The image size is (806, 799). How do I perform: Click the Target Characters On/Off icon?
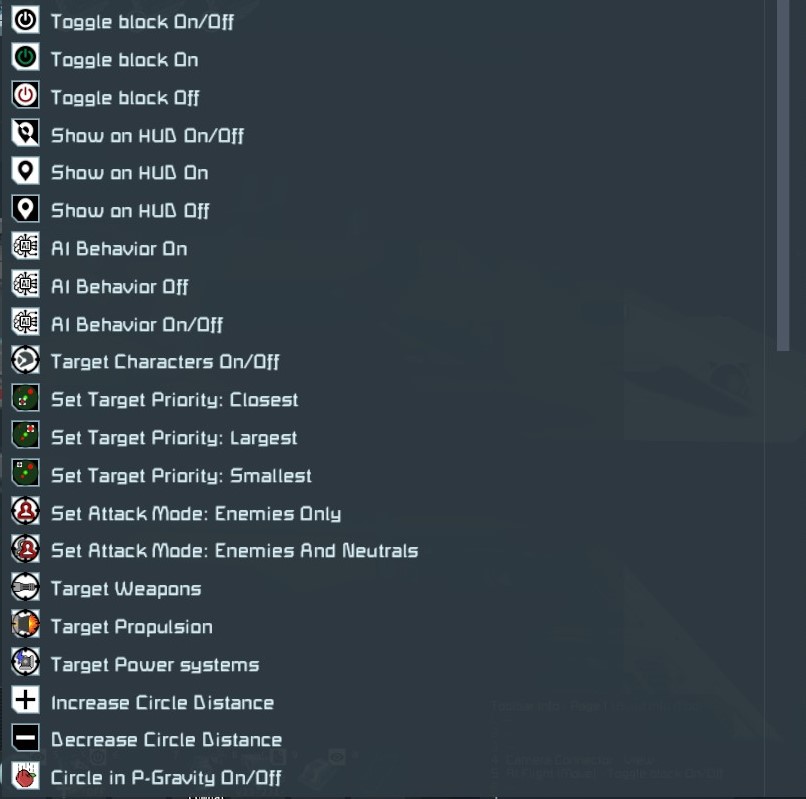pyautogui.click(x=25, y=360)
